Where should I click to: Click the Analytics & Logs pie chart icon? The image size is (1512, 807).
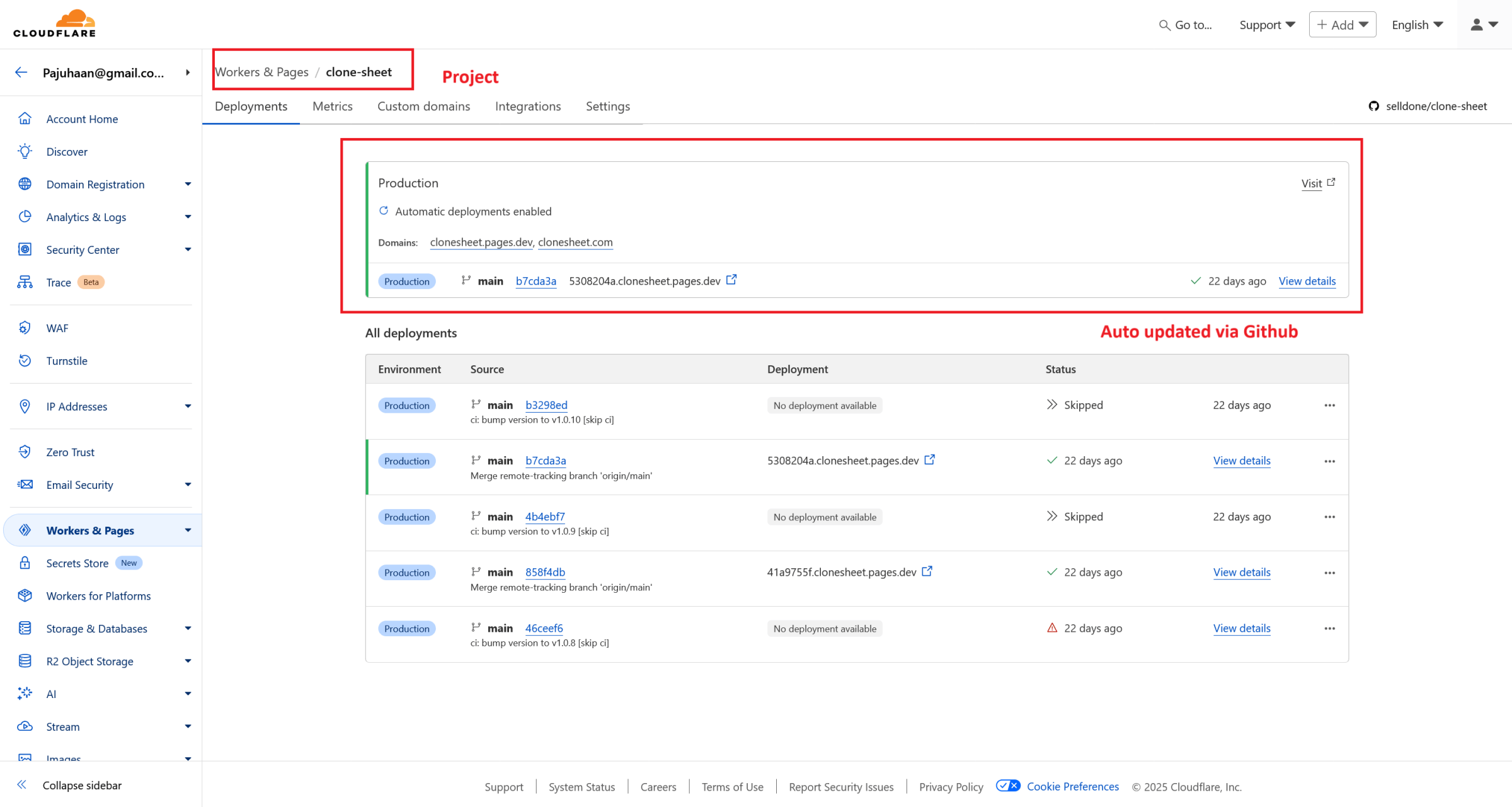(x=25, y=217)
